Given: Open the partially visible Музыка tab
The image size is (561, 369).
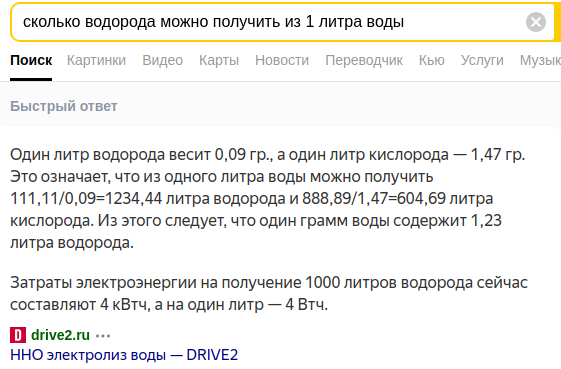Looking at the screenshot, I should click(540, 60).
